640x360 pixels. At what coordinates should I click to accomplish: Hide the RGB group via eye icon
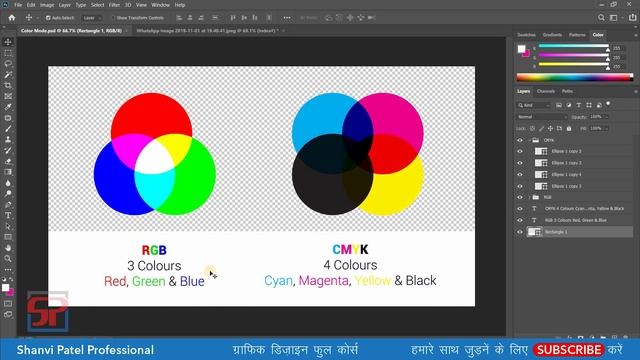[520, 197]
